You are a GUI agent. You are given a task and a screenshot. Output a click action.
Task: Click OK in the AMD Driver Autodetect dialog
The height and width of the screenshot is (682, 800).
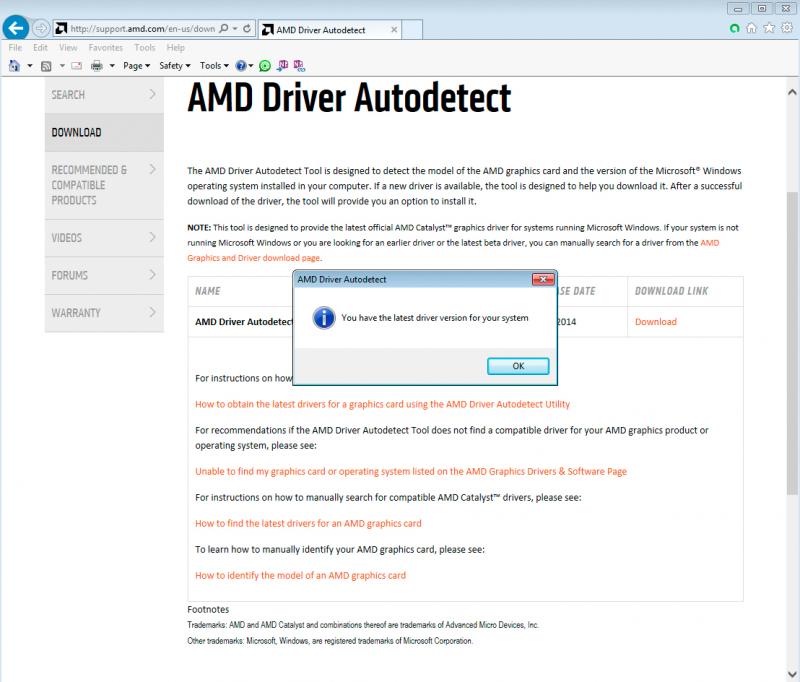(518, 366)
